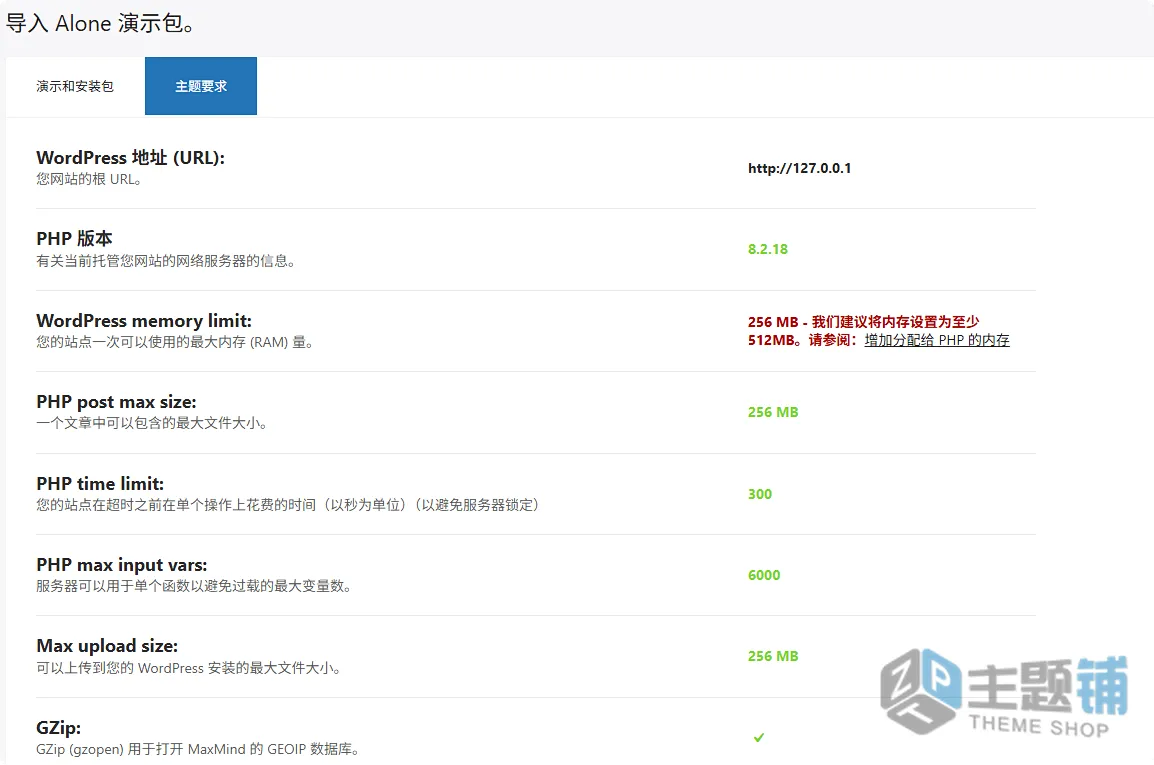The height and width of the screenshot is (765, 1154).
Task: Click the Max upload size heading
Action: [107, 646]
